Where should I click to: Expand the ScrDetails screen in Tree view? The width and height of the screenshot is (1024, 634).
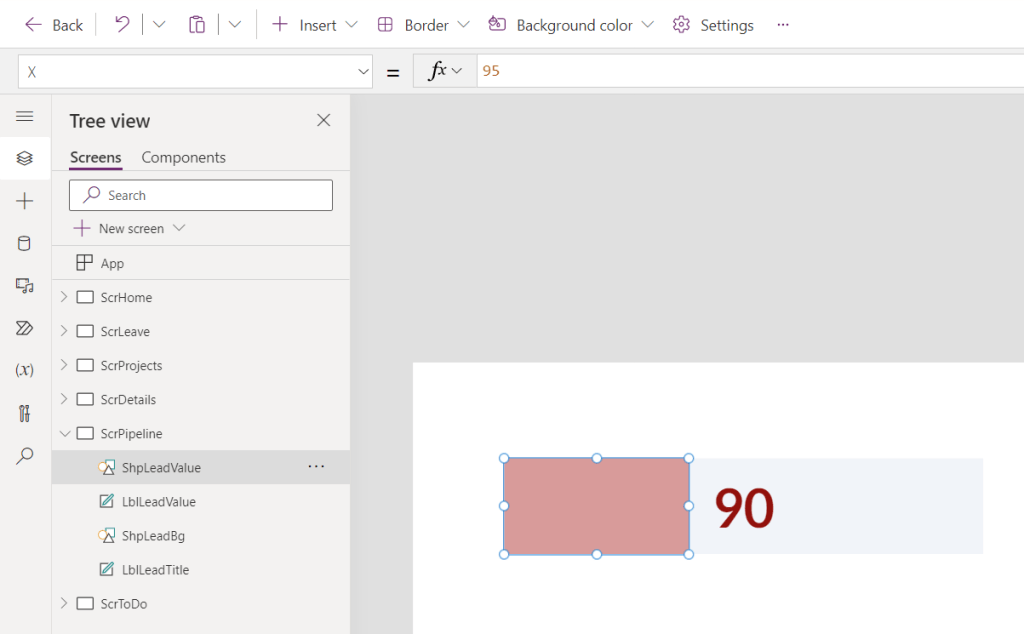[63, 399]
